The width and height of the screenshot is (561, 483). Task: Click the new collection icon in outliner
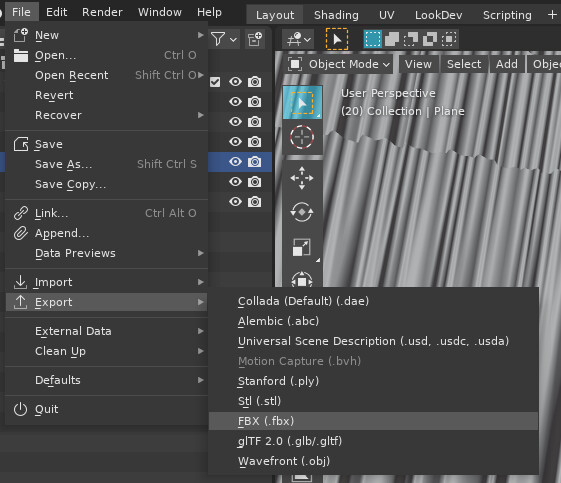(255, 39)
